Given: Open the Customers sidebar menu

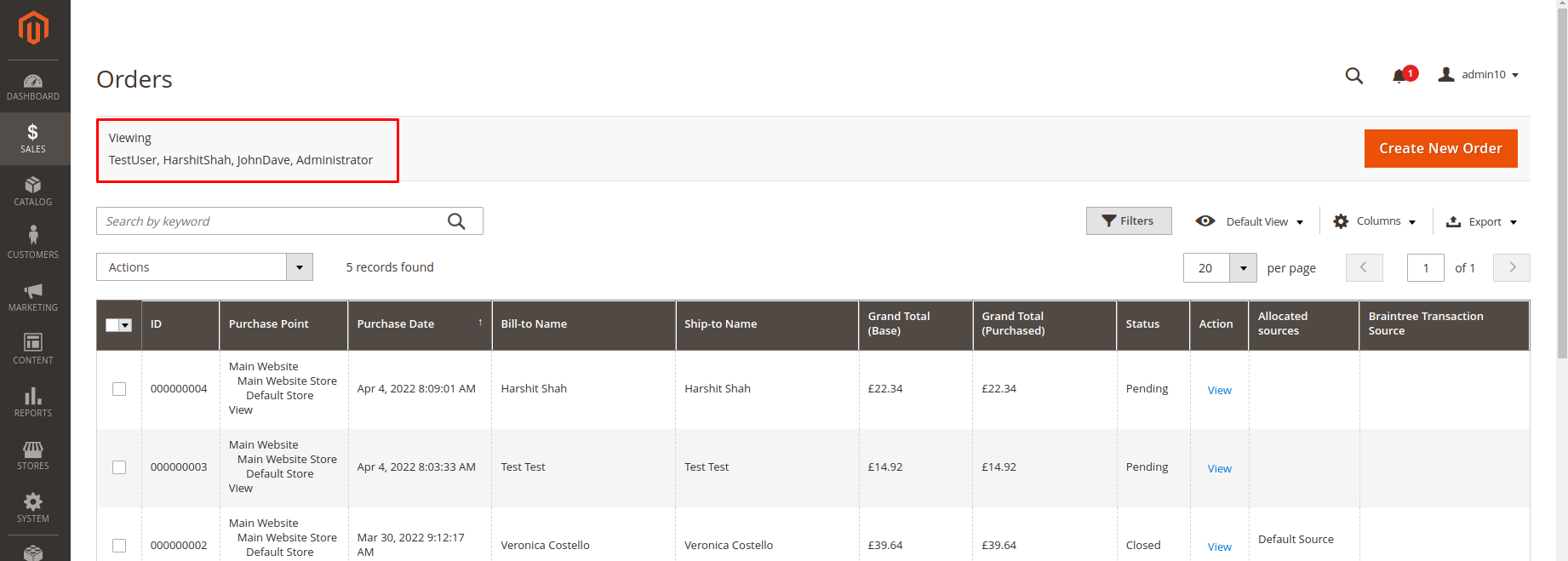Looking at the screenshot, I should tap(33, 243).
